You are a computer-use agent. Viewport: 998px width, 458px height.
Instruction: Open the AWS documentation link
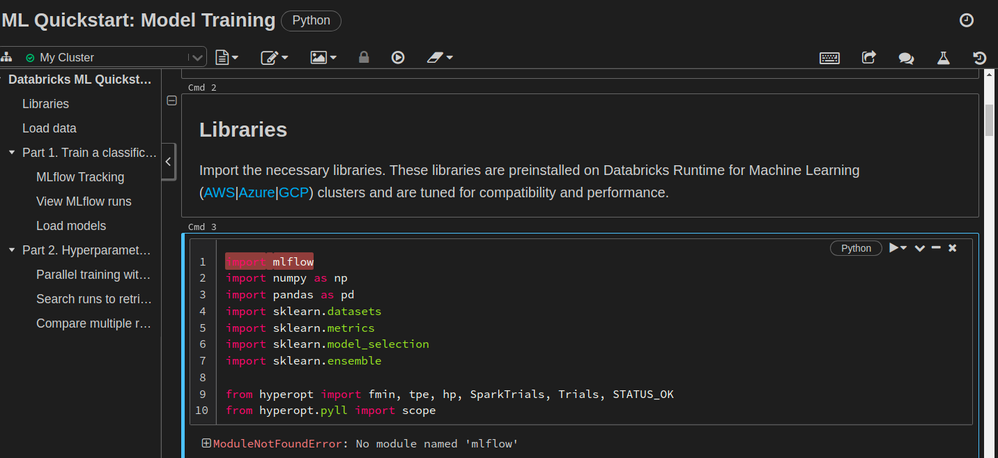point(219,192)
